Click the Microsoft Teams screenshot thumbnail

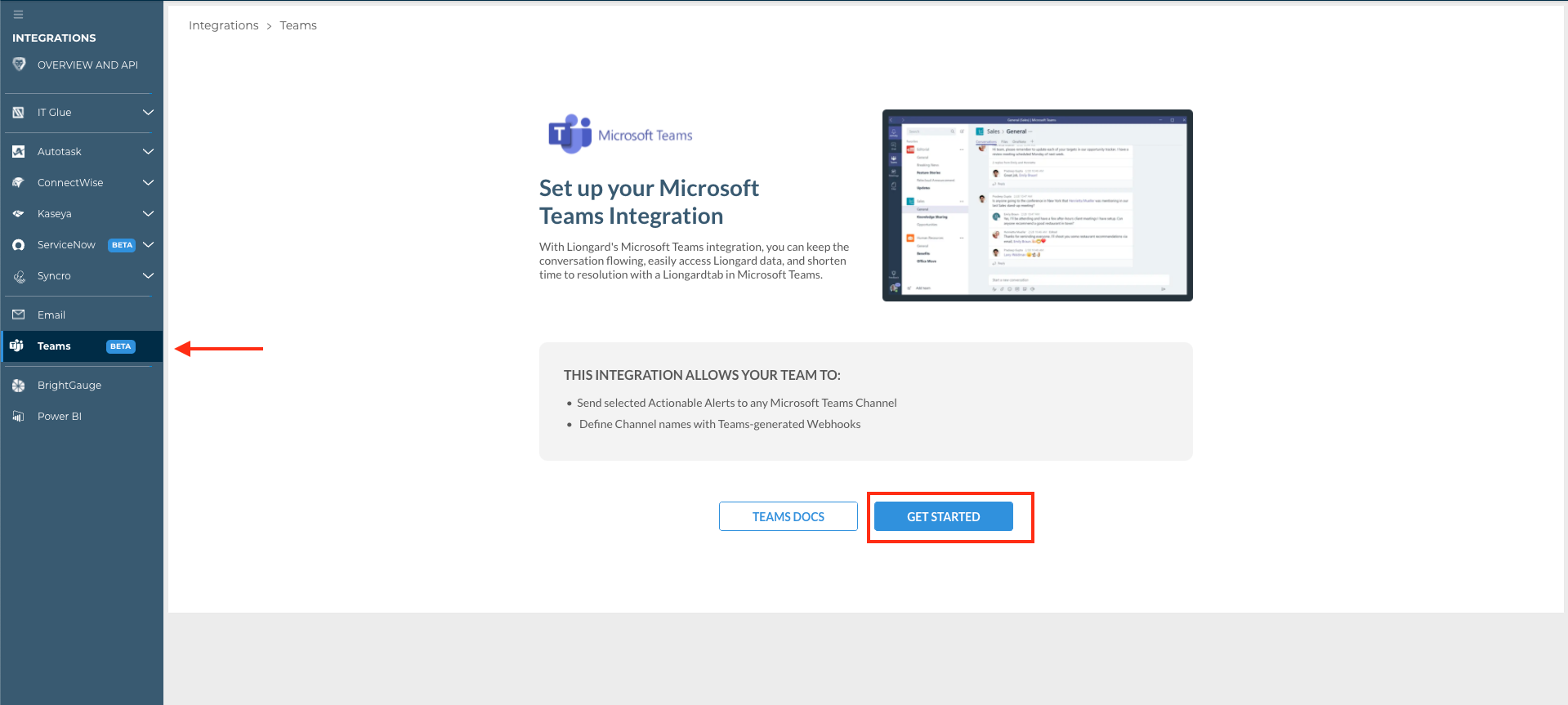point(1038,205)
